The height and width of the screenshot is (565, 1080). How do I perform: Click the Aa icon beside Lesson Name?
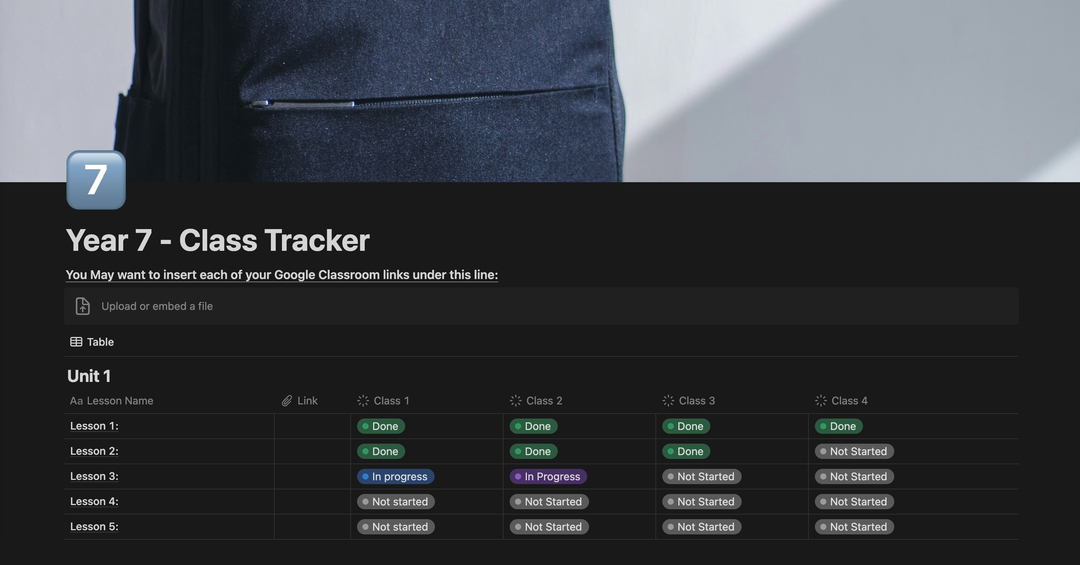point(76,400)
